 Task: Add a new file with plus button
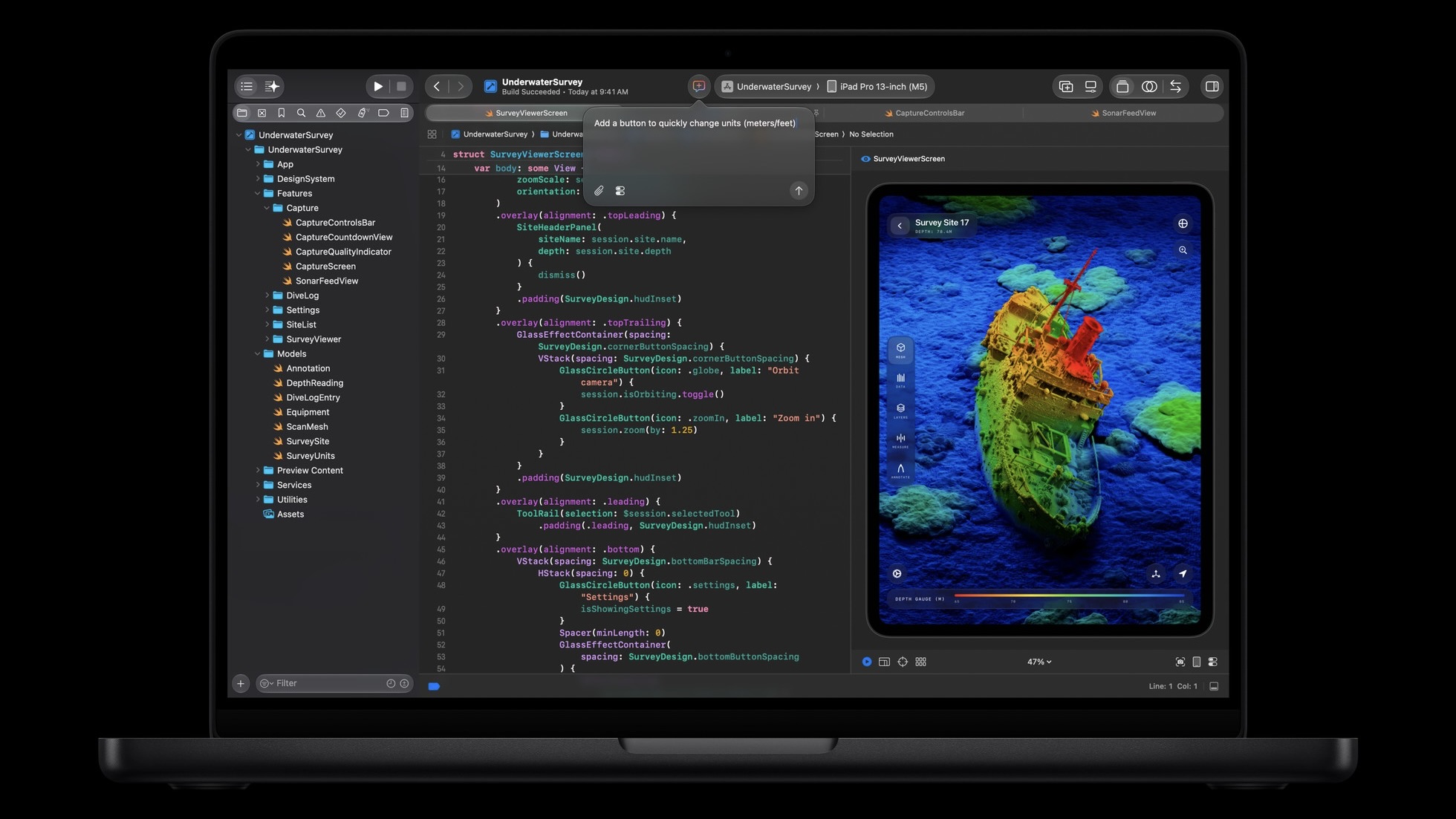click(241, 683)
